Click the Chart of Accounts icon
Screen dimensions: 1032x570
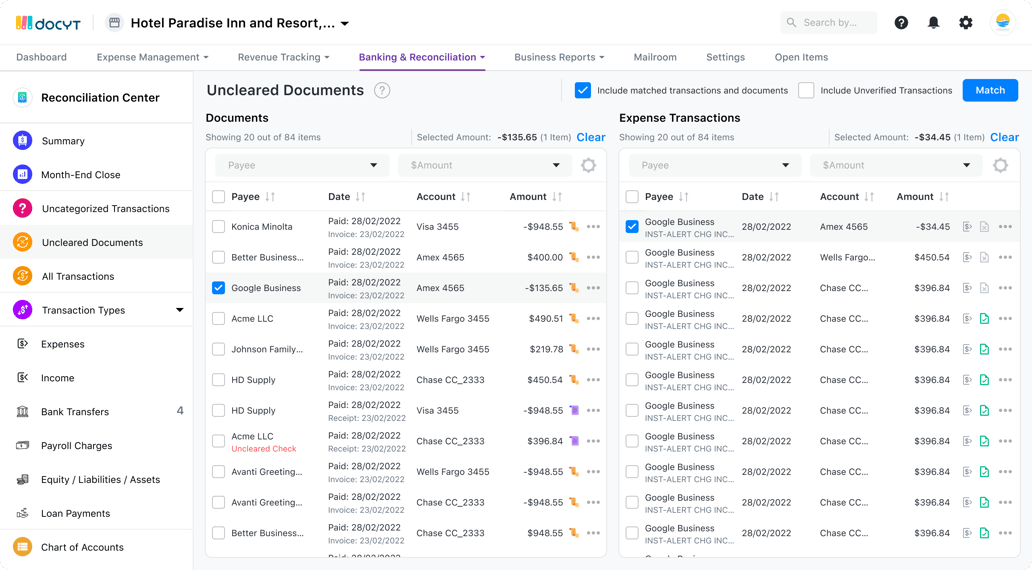tap(22, 547)
